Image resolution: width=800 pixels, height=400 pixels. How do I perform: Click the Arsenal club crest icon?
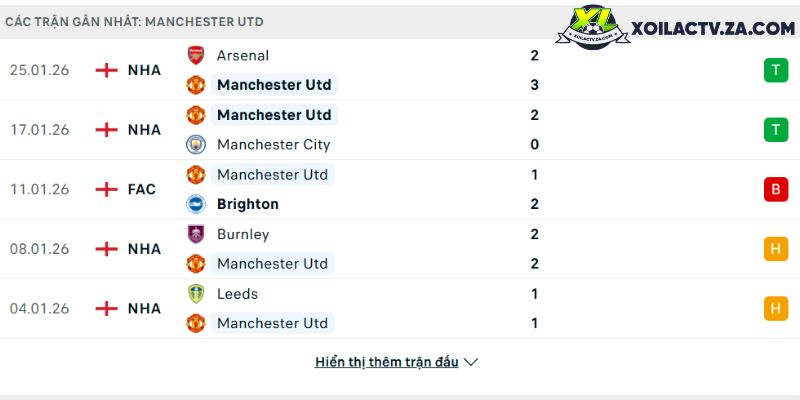pyautogui.click(x=196, y=56)
